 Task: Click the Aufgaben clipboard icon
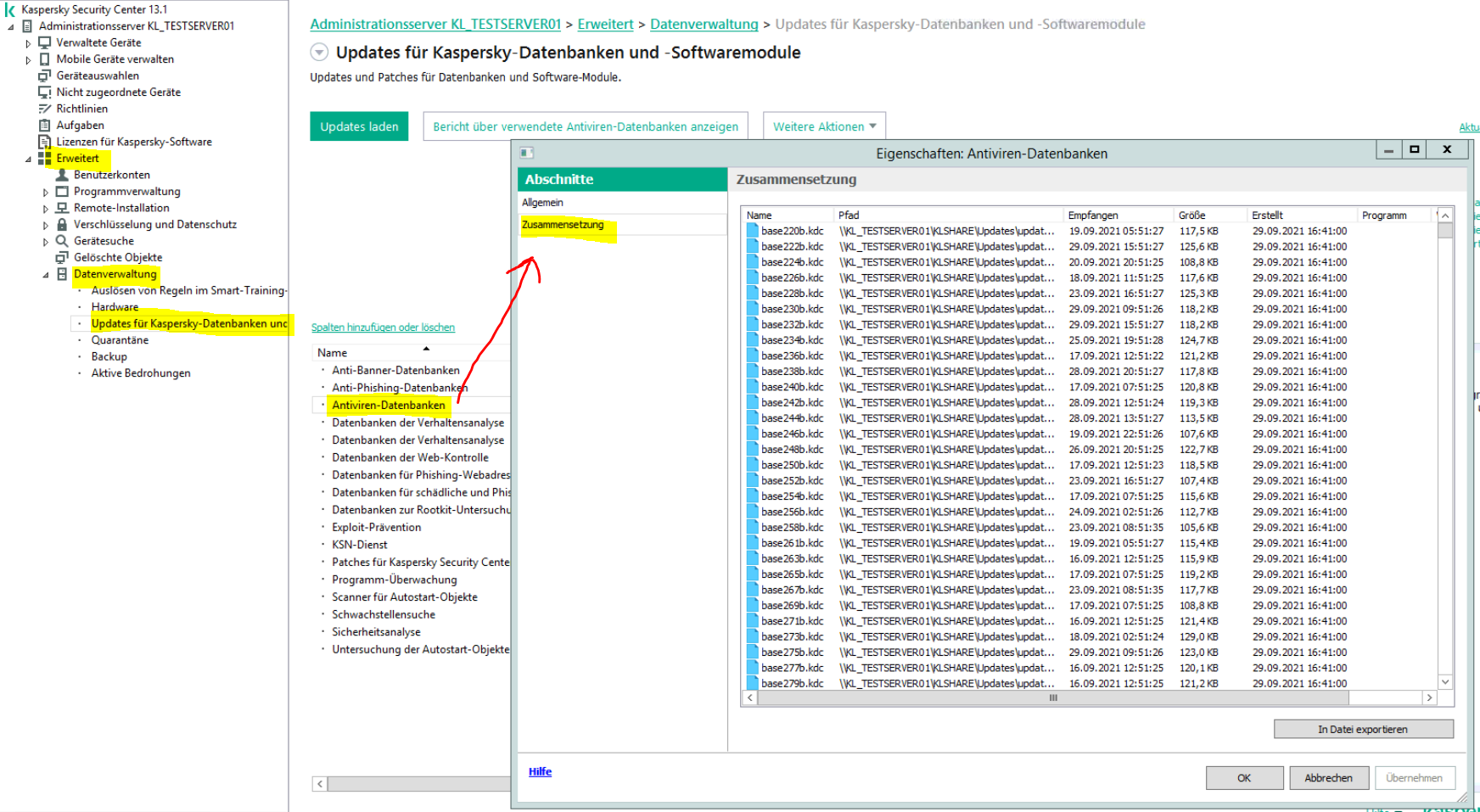click(x=45, y=126)
